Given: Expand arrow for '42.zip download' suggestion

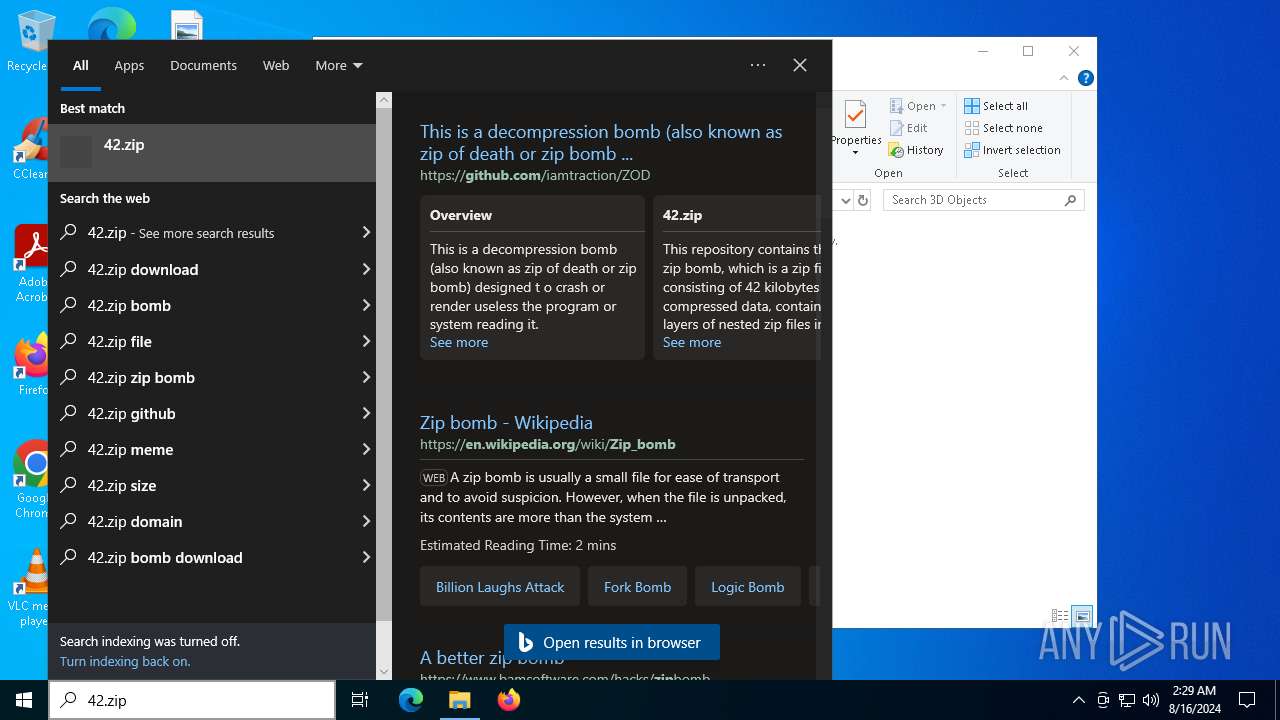Looking at the screenshot, I should coord(366,269).
